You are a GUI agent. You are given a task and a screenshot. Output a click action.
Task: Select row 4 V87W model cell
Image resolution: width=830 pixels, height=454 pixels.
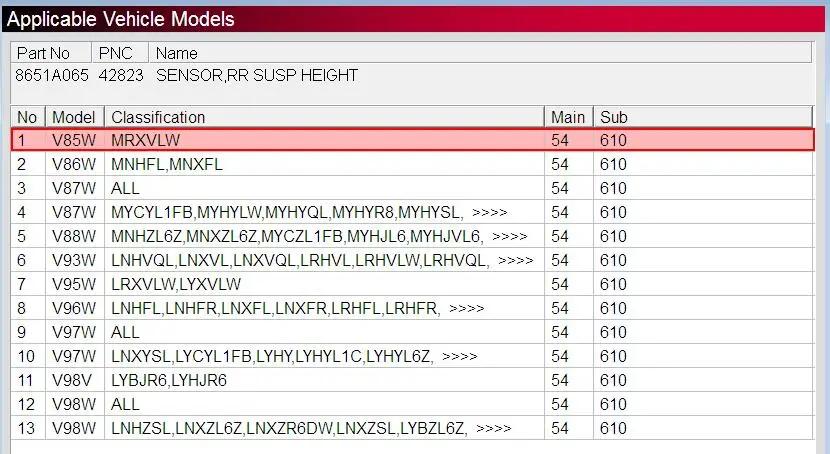[x=74, y=212]
